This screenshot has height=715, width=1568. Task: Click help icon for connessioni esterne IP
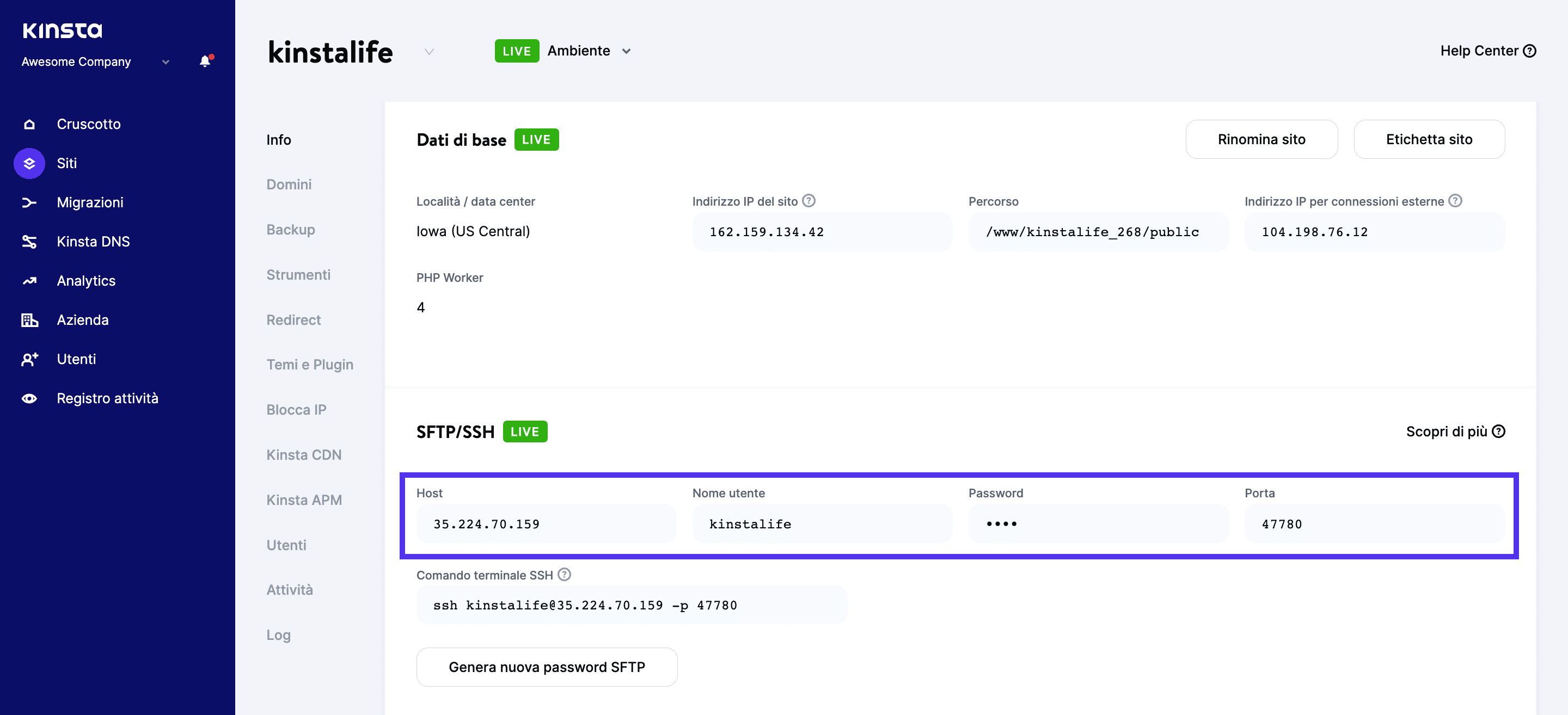click(1455, 201)
